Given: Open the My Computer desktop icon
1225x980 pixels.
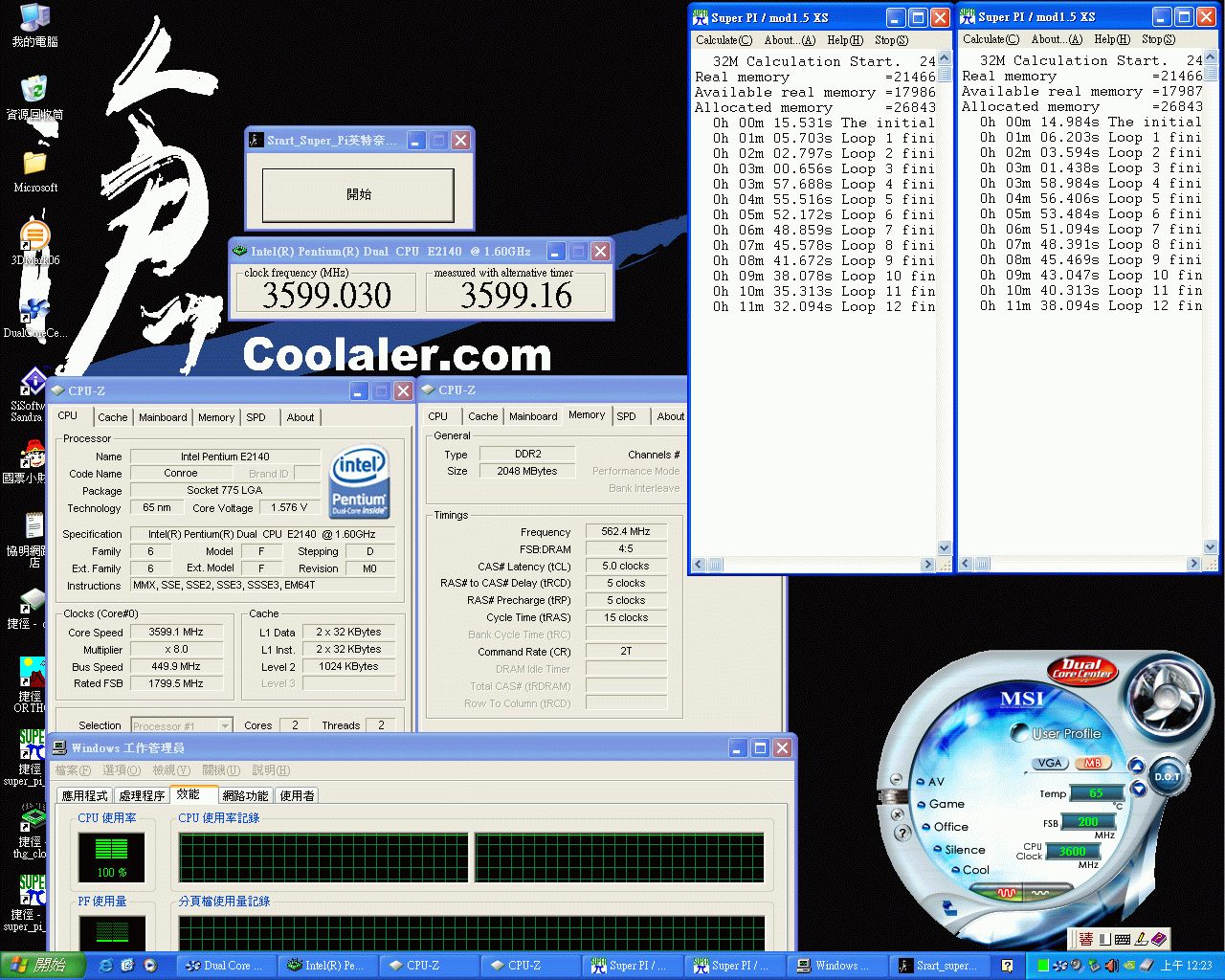Looking at the screenshot, I should click(34, 25).
